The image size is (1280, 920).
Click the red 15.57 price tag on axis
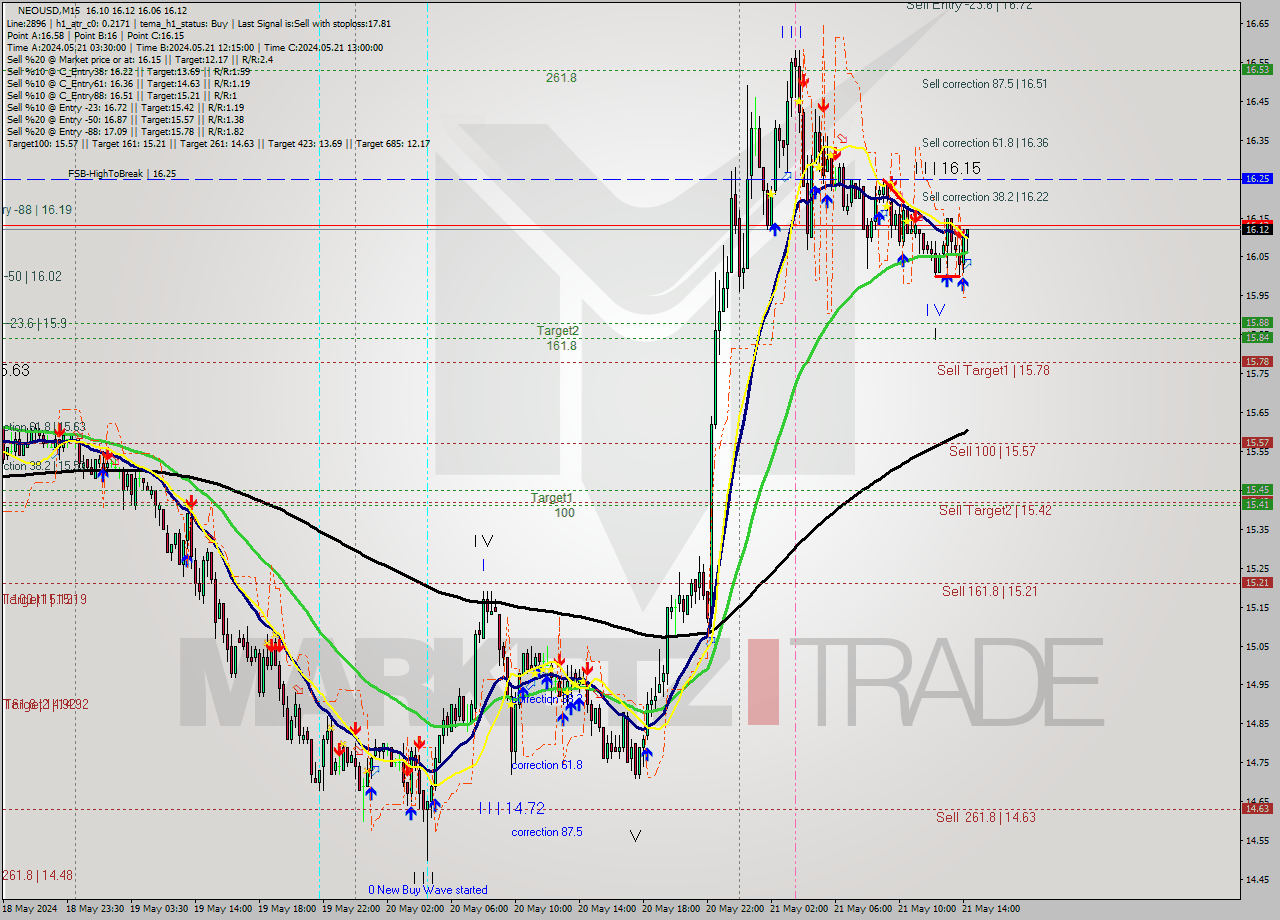[x=1256, y=442]
